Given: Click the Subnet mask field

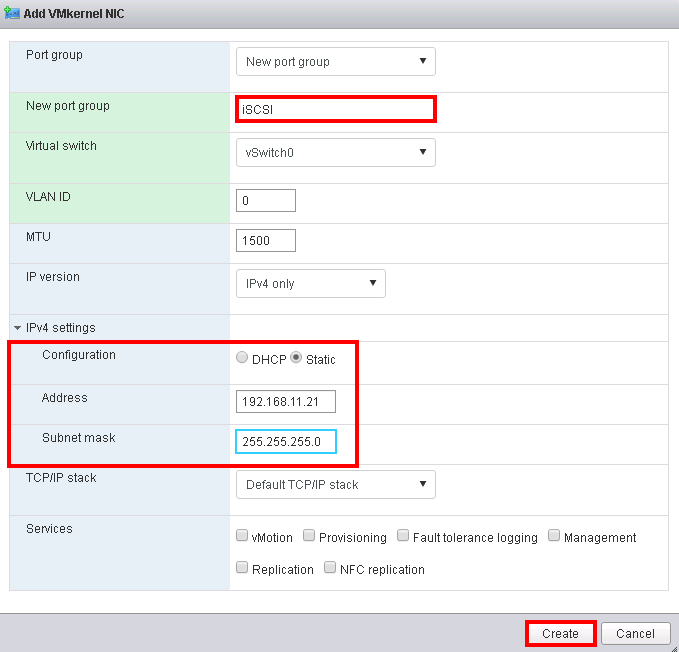Looking at the screenshot, I should coord(286,441).
